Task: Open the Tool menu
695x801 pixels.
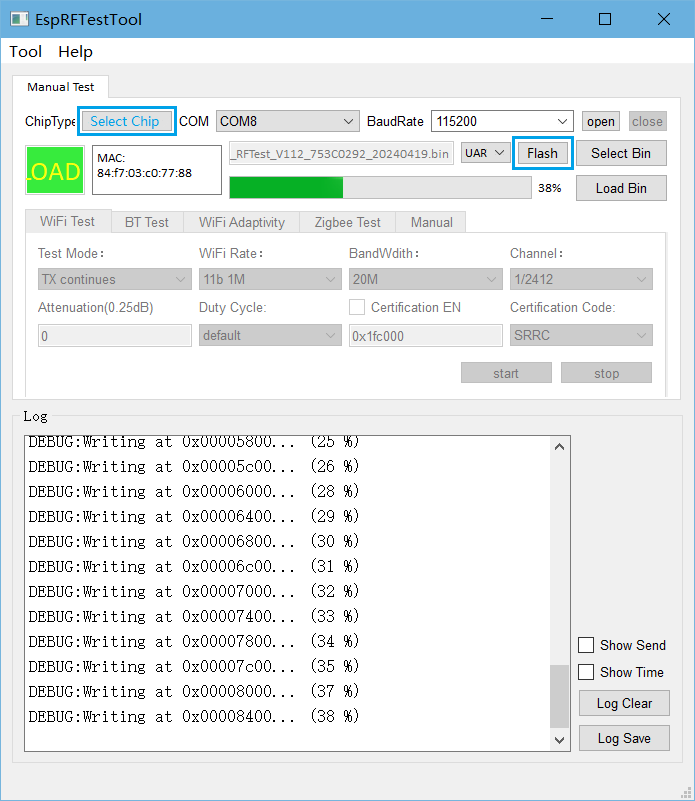Action: 26,52
